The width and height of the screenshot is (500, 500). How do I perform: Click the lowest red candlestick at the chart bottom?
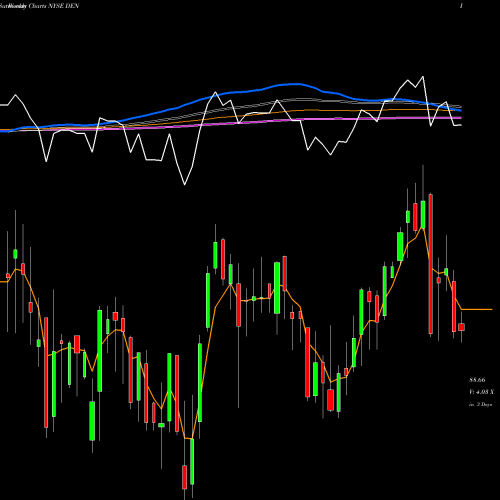pos(184,477)
